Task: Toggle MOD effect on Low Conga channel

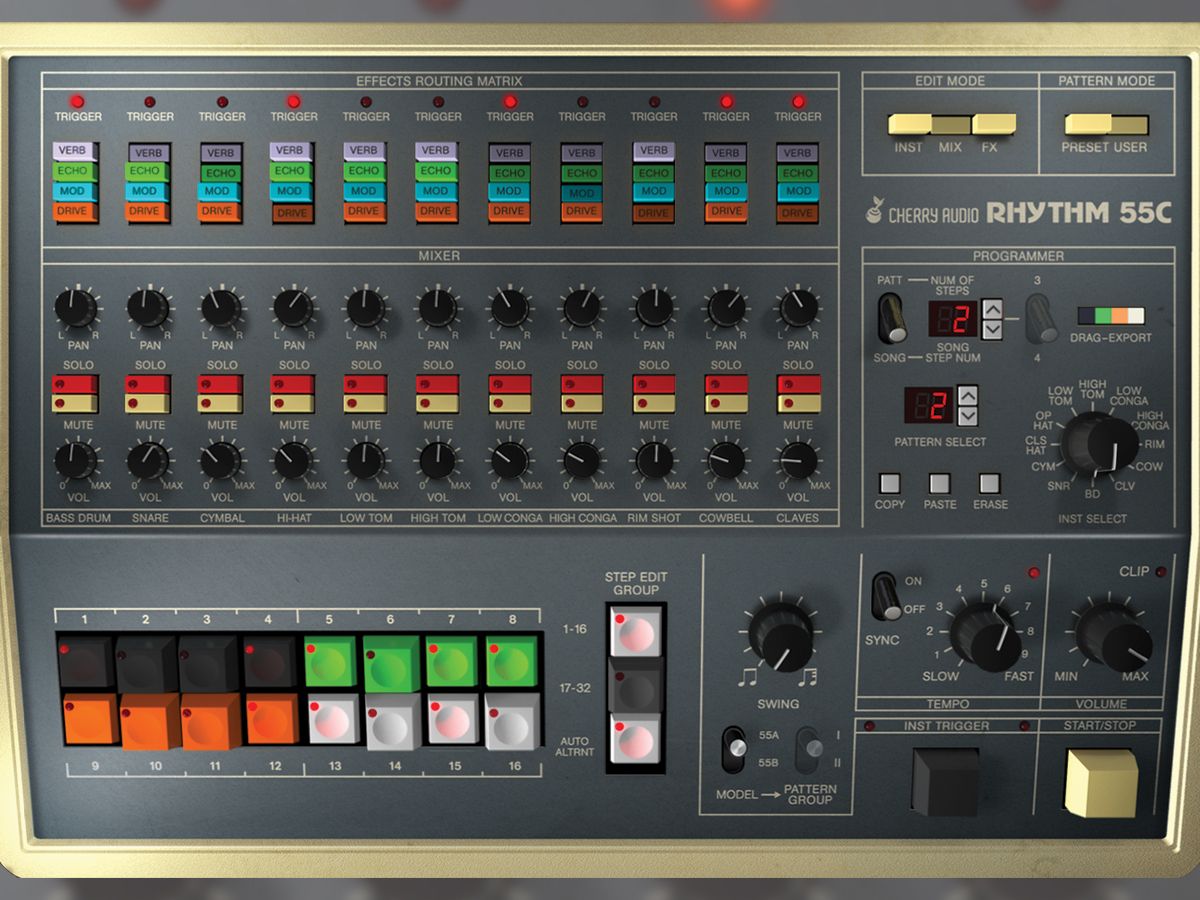Action: (509, 191)
